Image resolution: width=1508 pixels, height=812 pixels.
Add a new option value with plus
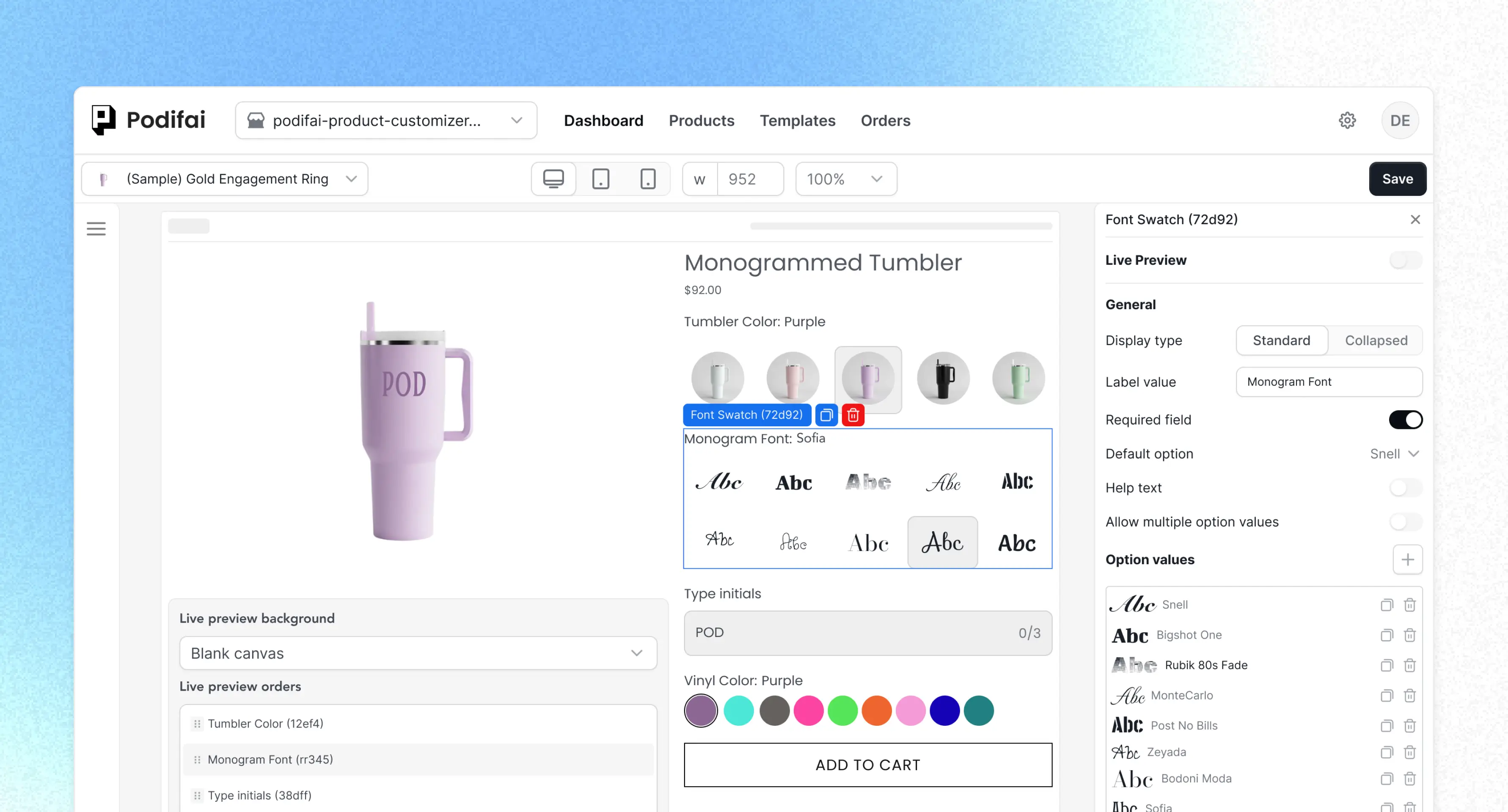1407,560
